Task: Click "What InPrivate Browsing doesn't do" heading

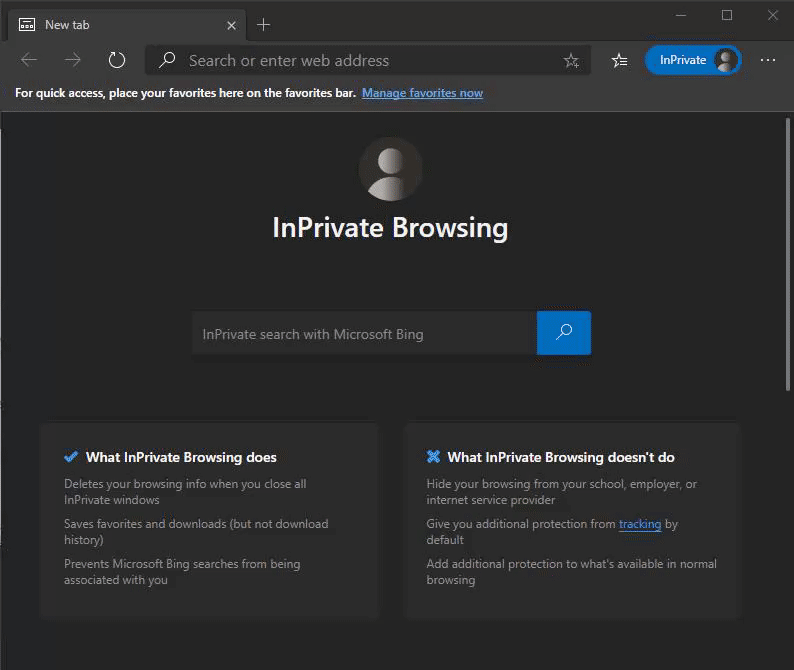Action: point(561,457)
